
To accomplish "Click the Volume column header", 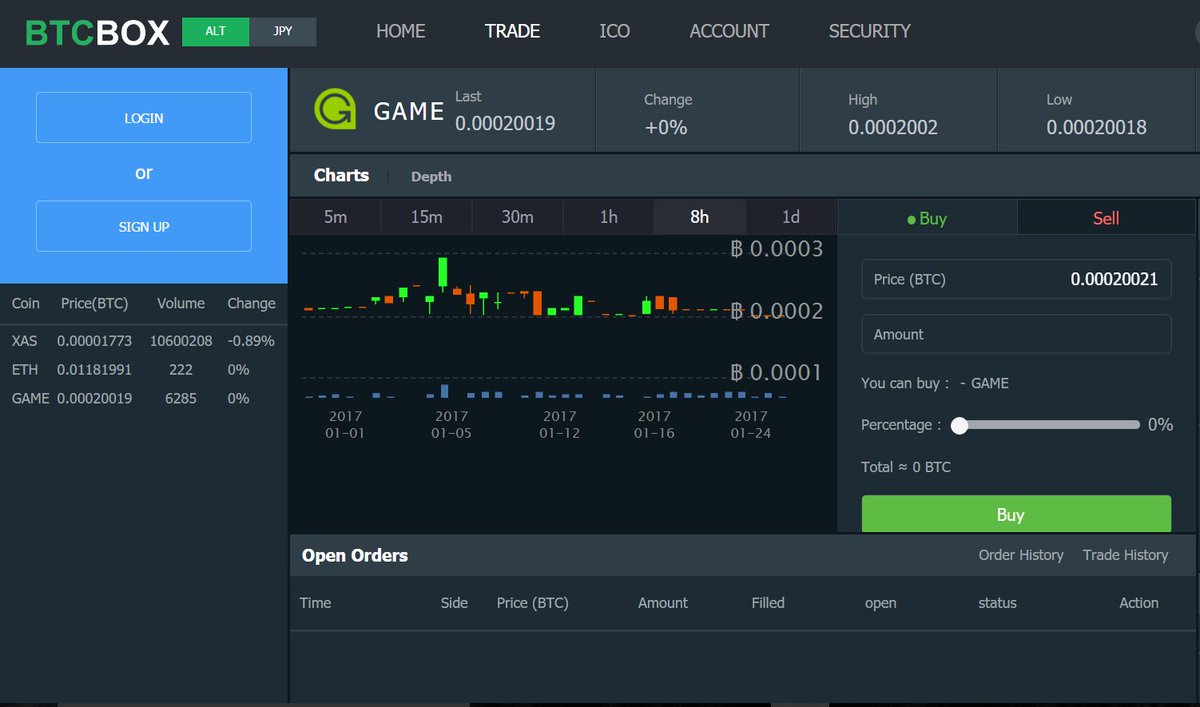I will 181,303.
